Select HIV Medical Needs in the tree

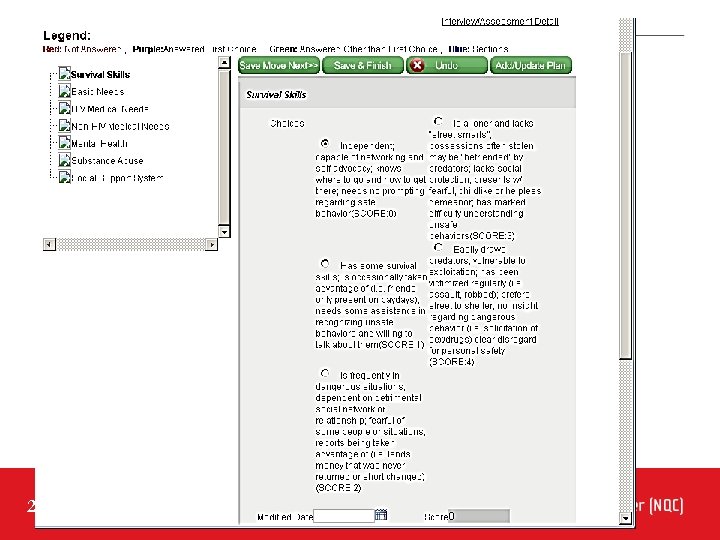pos(110,109)
